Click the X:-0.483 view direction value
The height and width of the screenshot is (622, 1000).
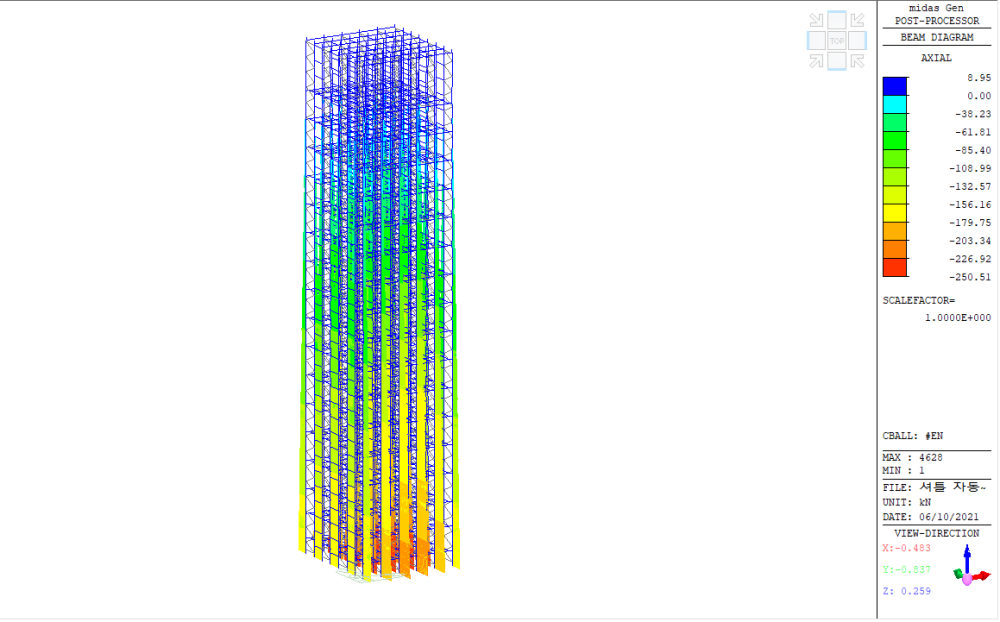click(x=907, y=548)
